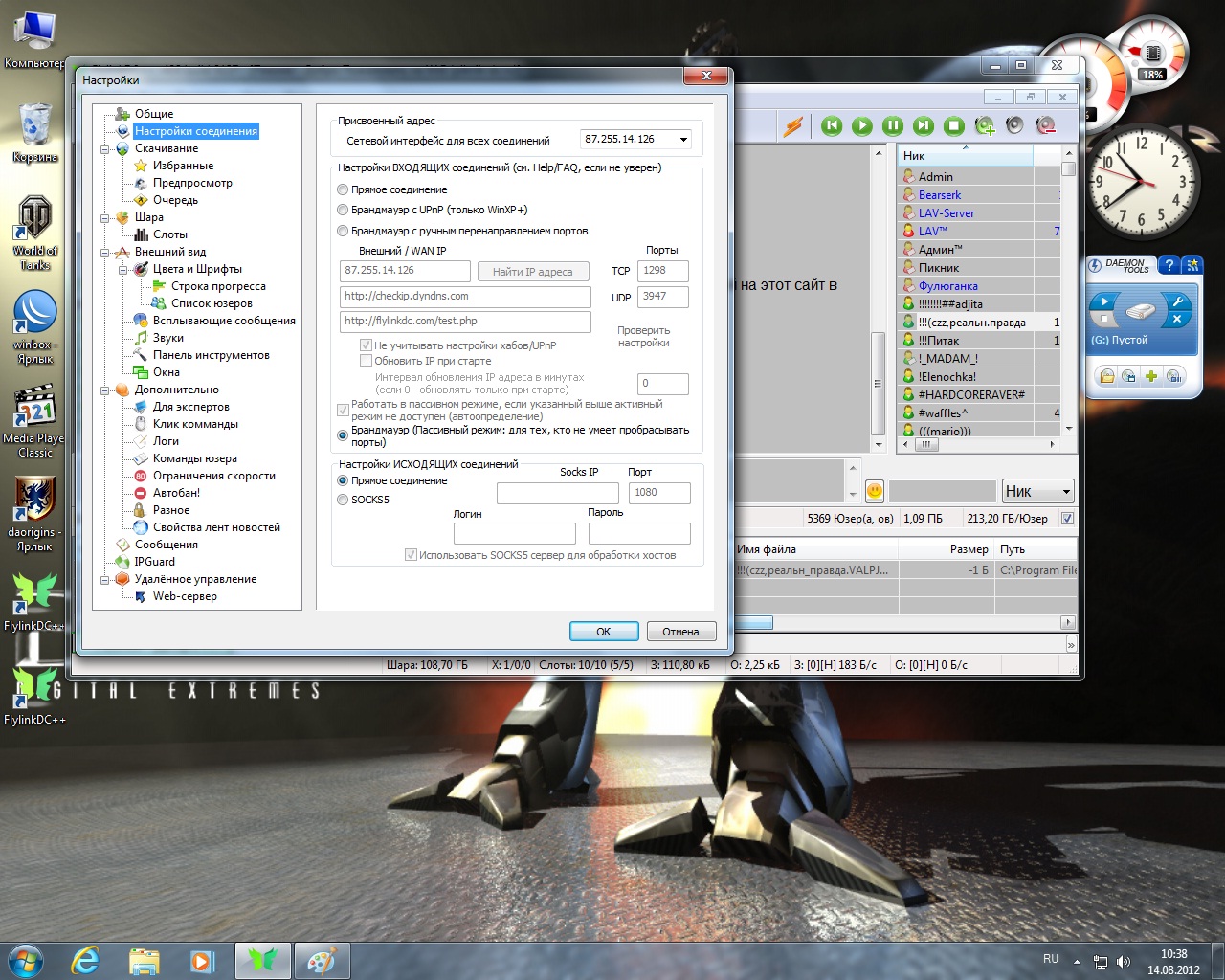Click the next track button in FlylinkDC toolbar
The height and width of the screenshot is (980, 1225).
tap(924, 125)
